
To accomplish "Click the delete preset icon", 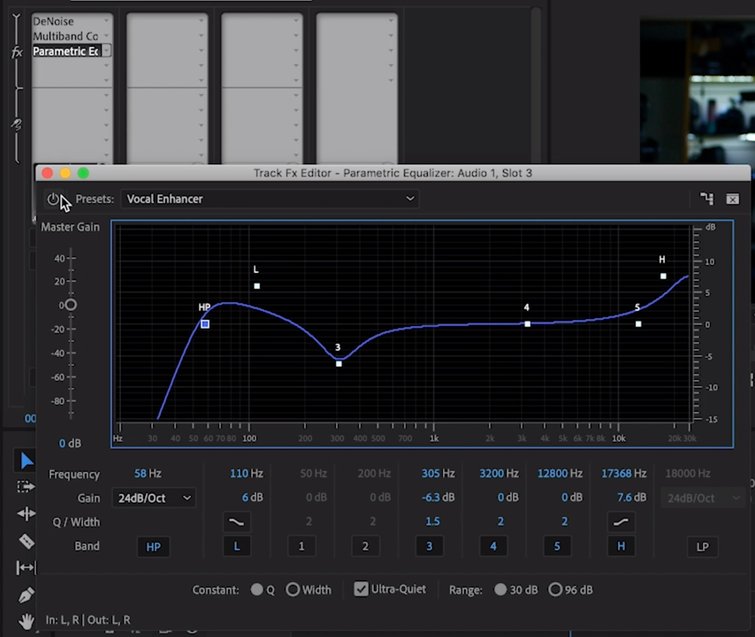I will (x=733, y=199).
